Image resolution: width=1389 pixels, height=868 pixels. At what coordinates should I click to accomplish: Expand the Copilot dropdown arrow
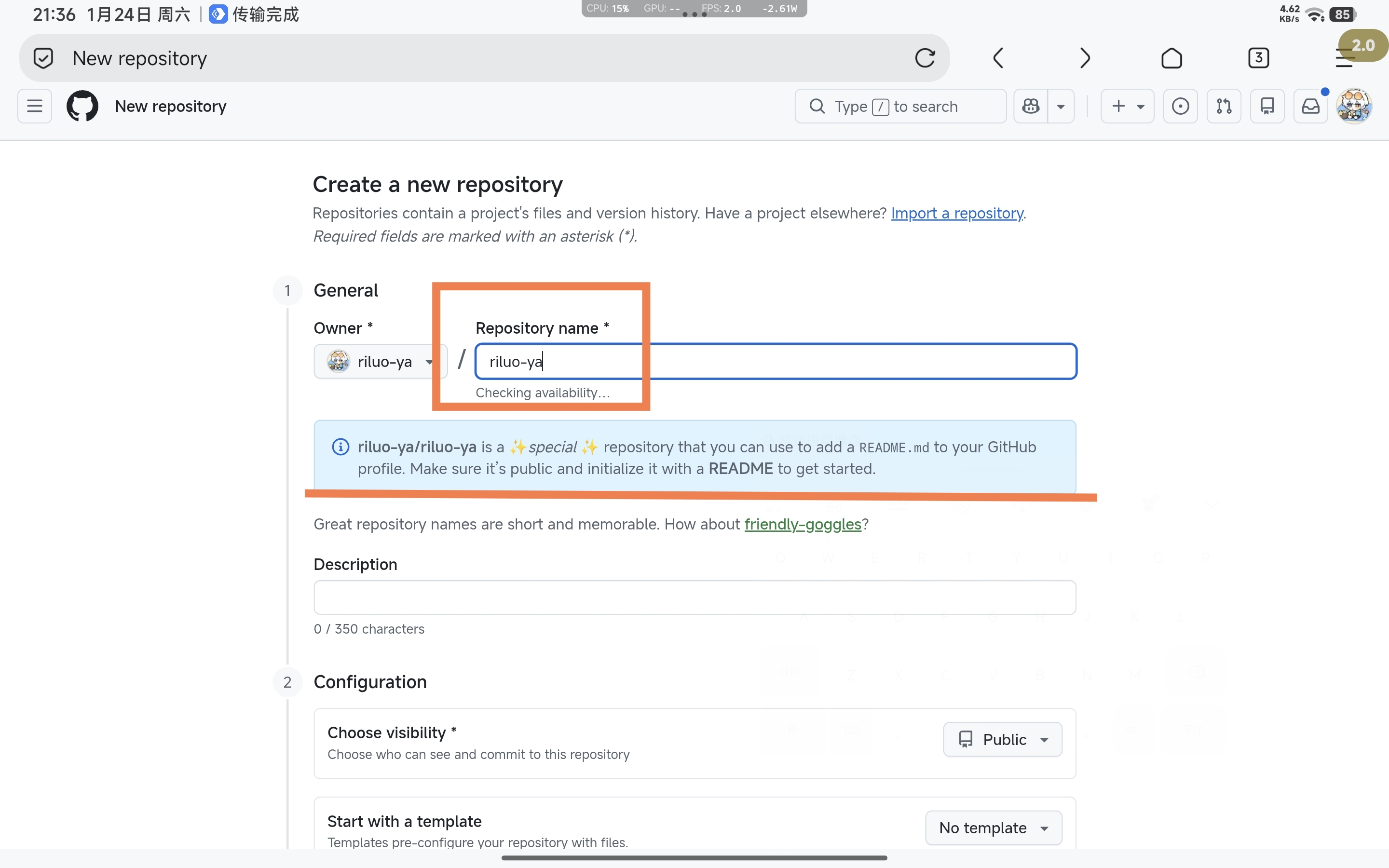pos(1061,106)
